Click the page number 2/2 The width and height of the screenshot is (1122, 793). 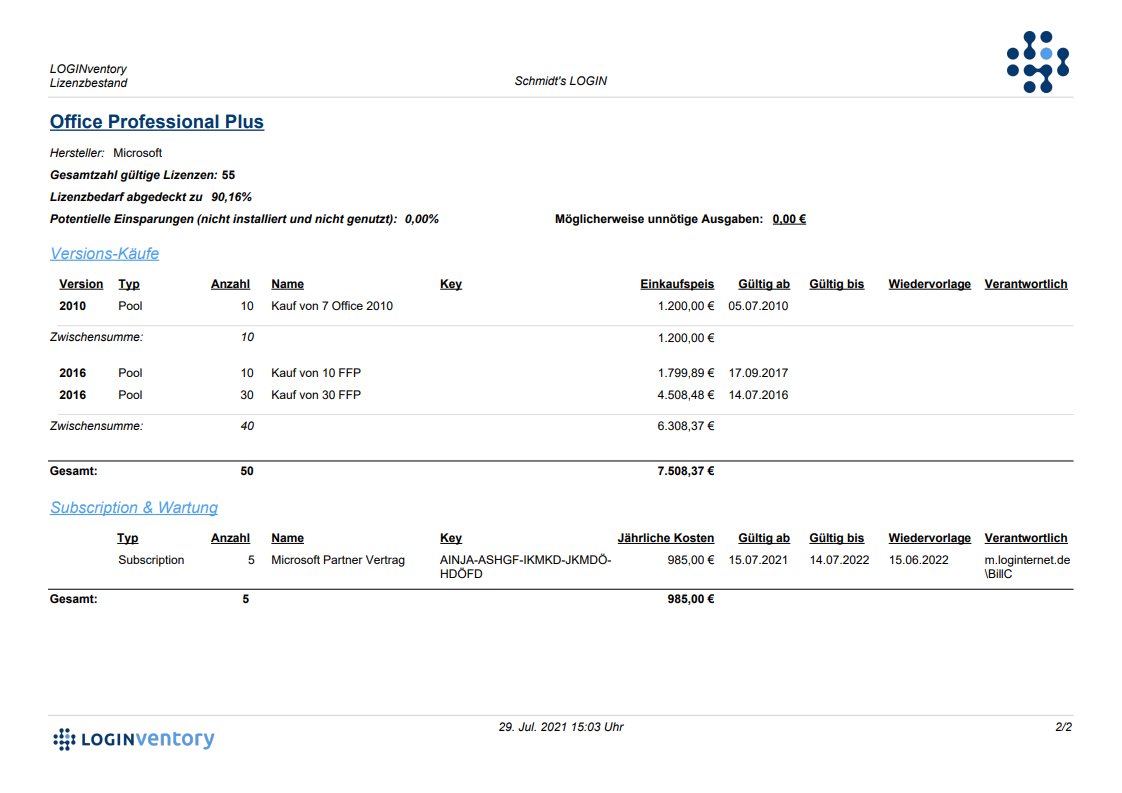[1063, 727]
